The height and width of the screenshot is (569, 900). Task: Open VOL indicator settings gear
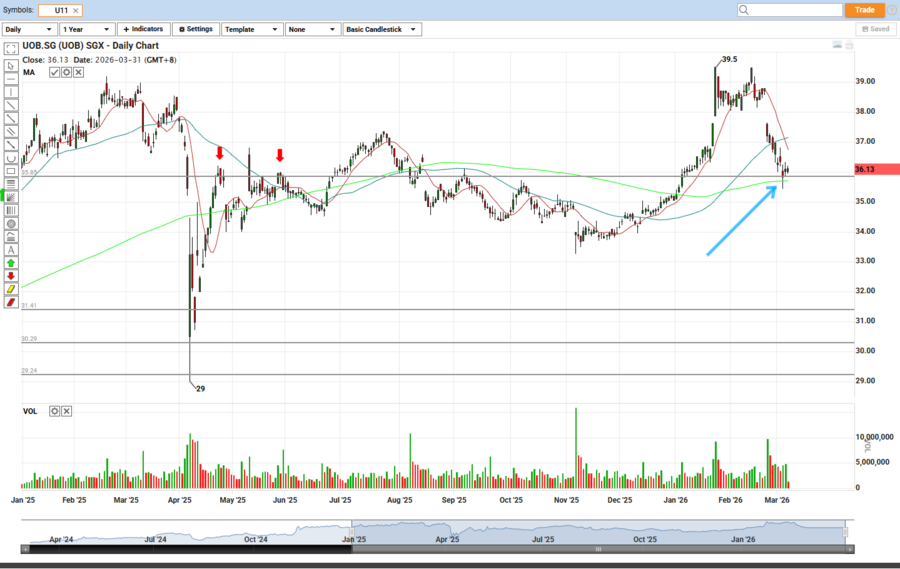tap(56, 411)
